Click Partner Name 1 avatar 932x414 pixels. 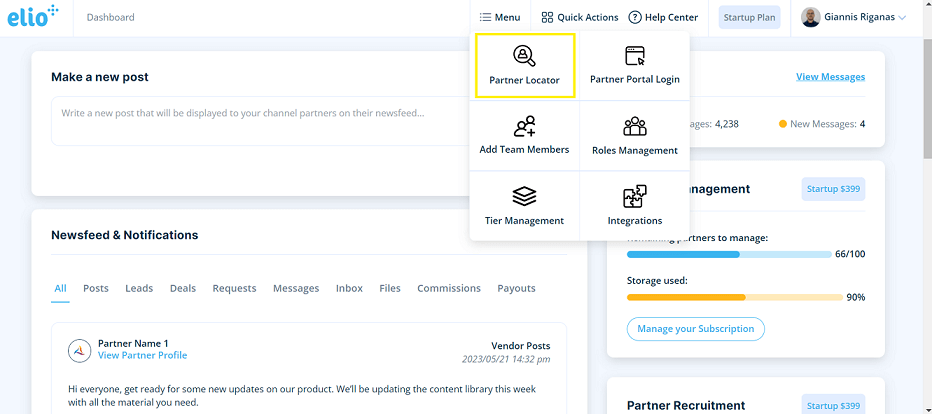pyautogui.click(x=80, y=350)
